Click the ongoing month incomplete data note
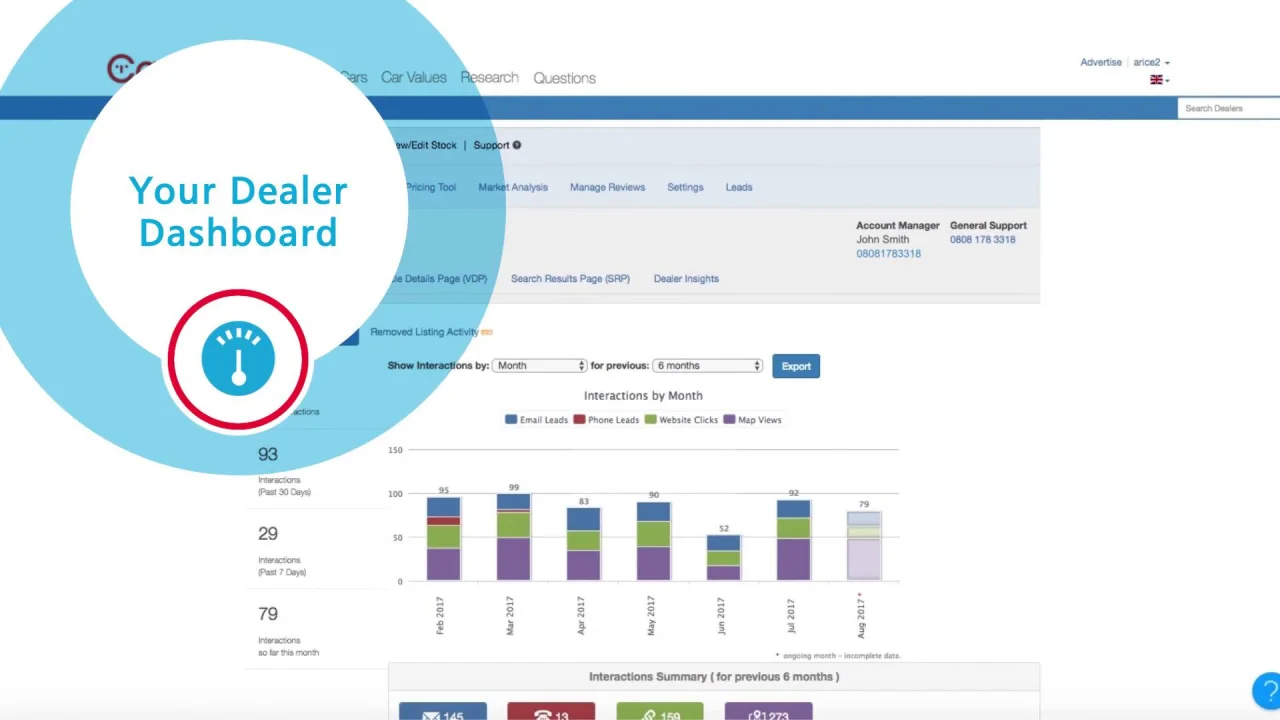Screen dimensions: 1280x720 coord(838,656)
